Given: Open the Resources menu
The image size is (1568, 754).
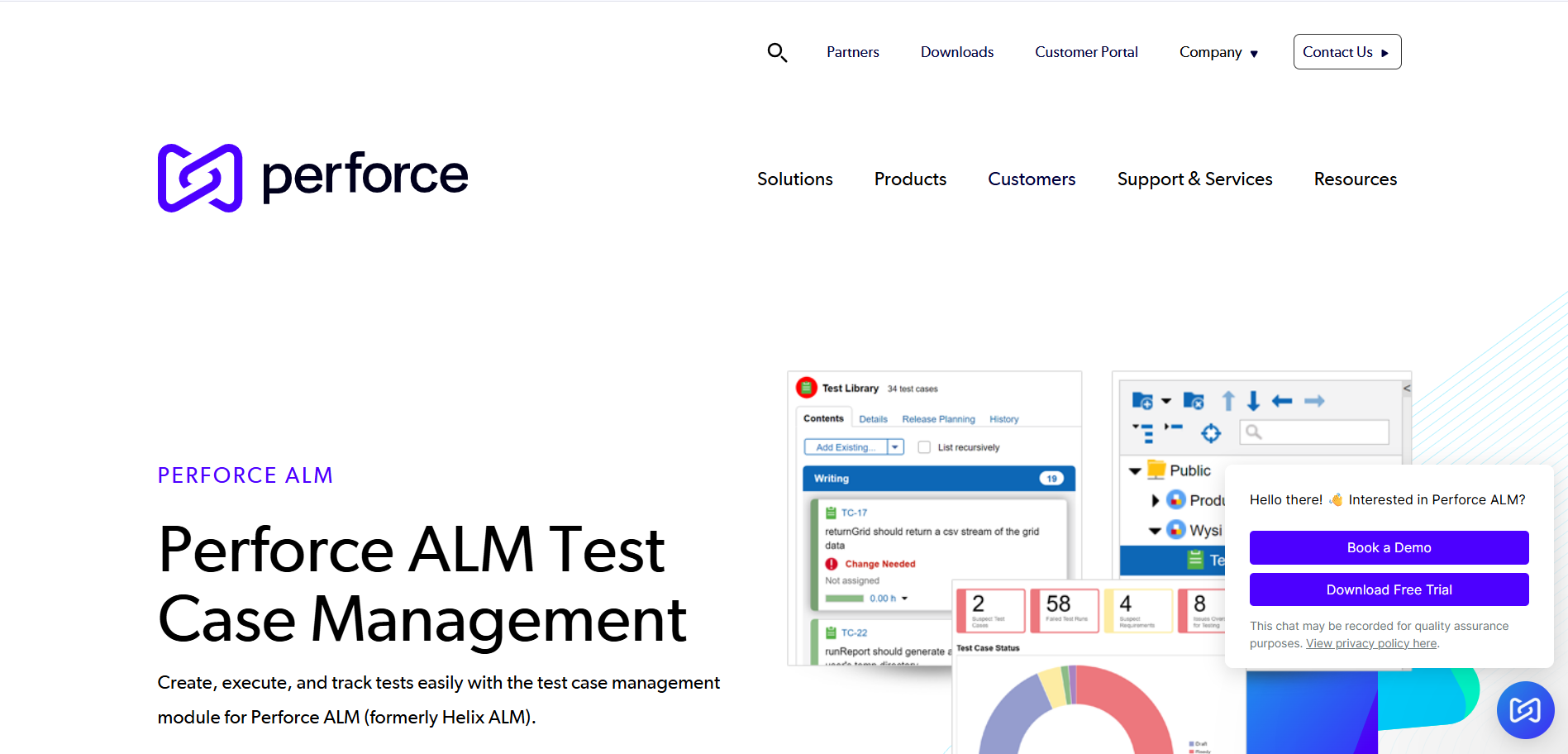Looking at the screenshot, I should pos(1356,179).
